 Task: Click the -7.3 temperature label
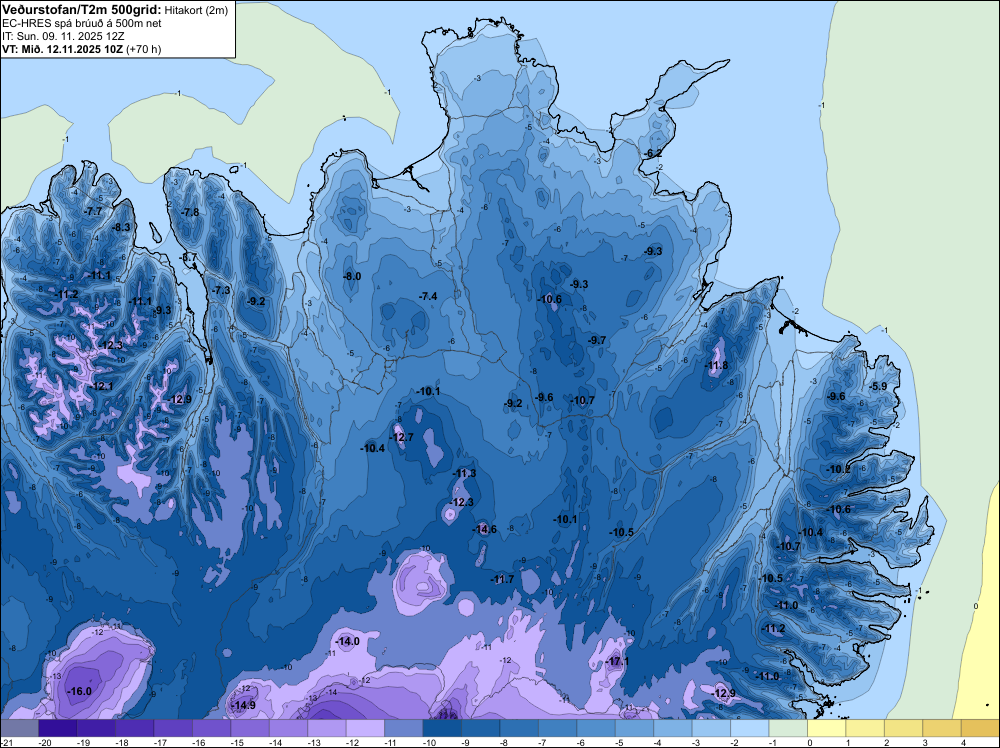coord(221,290)
